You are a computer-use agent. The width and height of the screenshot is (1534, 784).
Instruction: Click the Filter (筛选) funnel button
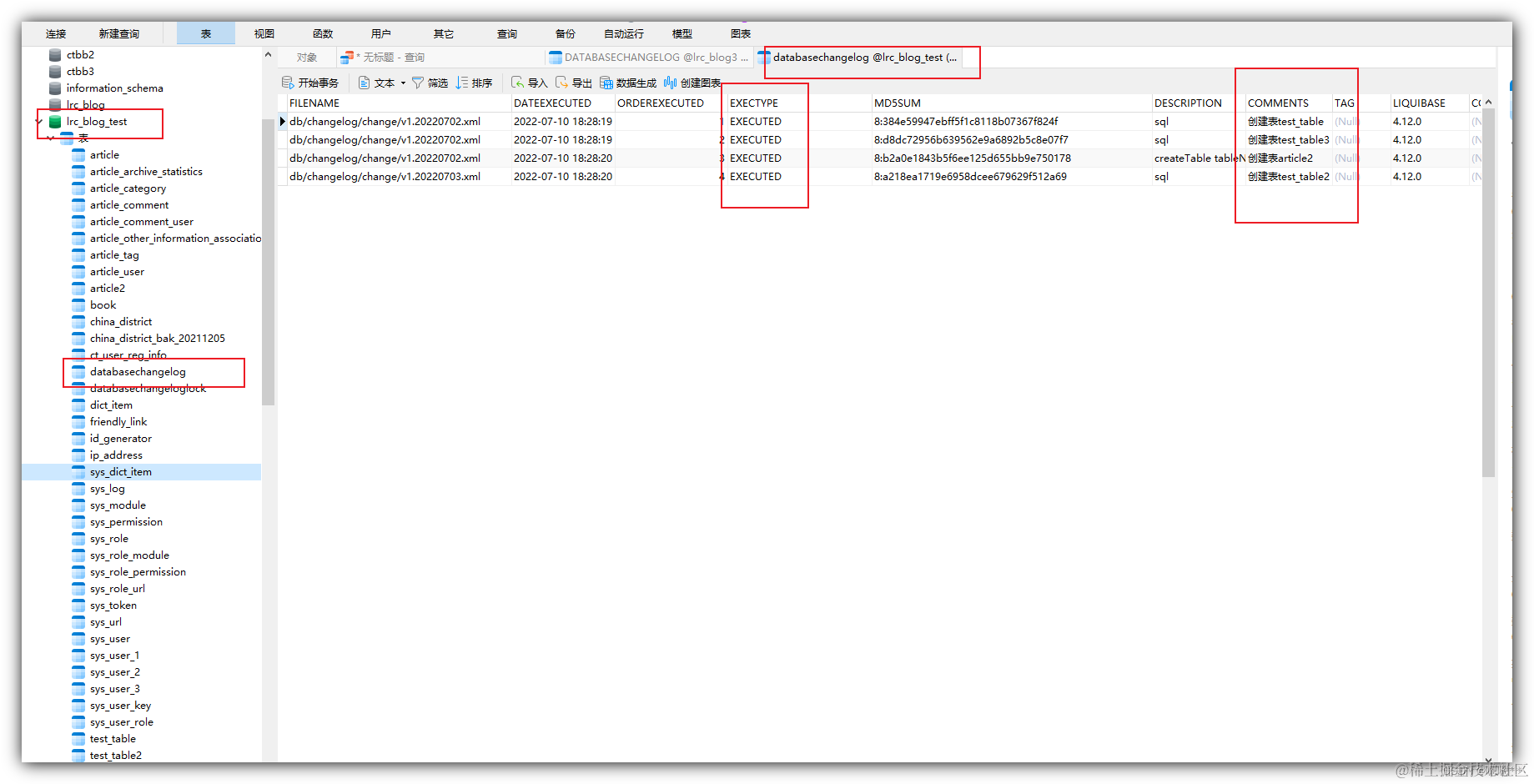click(430, 83)
